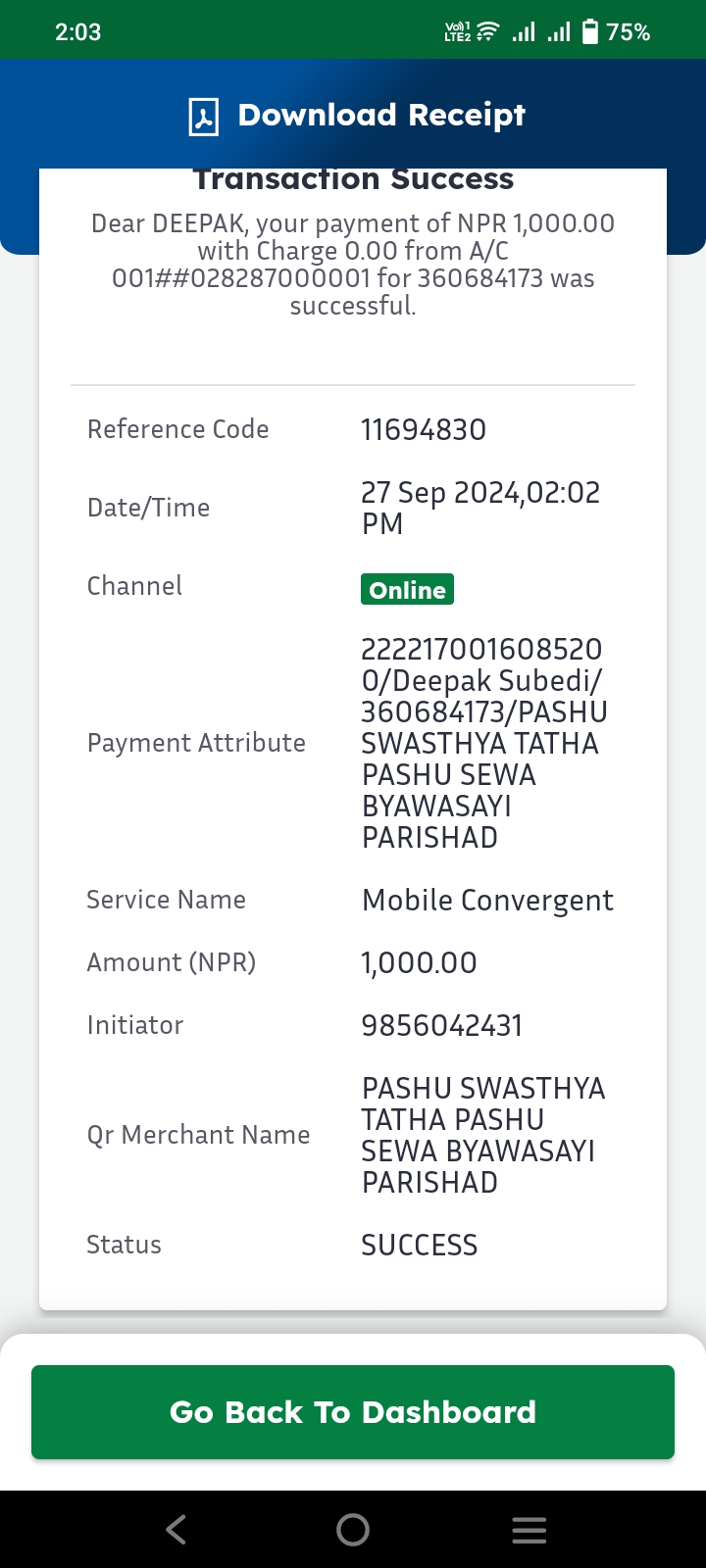This screenshot has height=1568, width=706.
Task: Tap the Mobile Convergent service name
Action: click(487, 901)
